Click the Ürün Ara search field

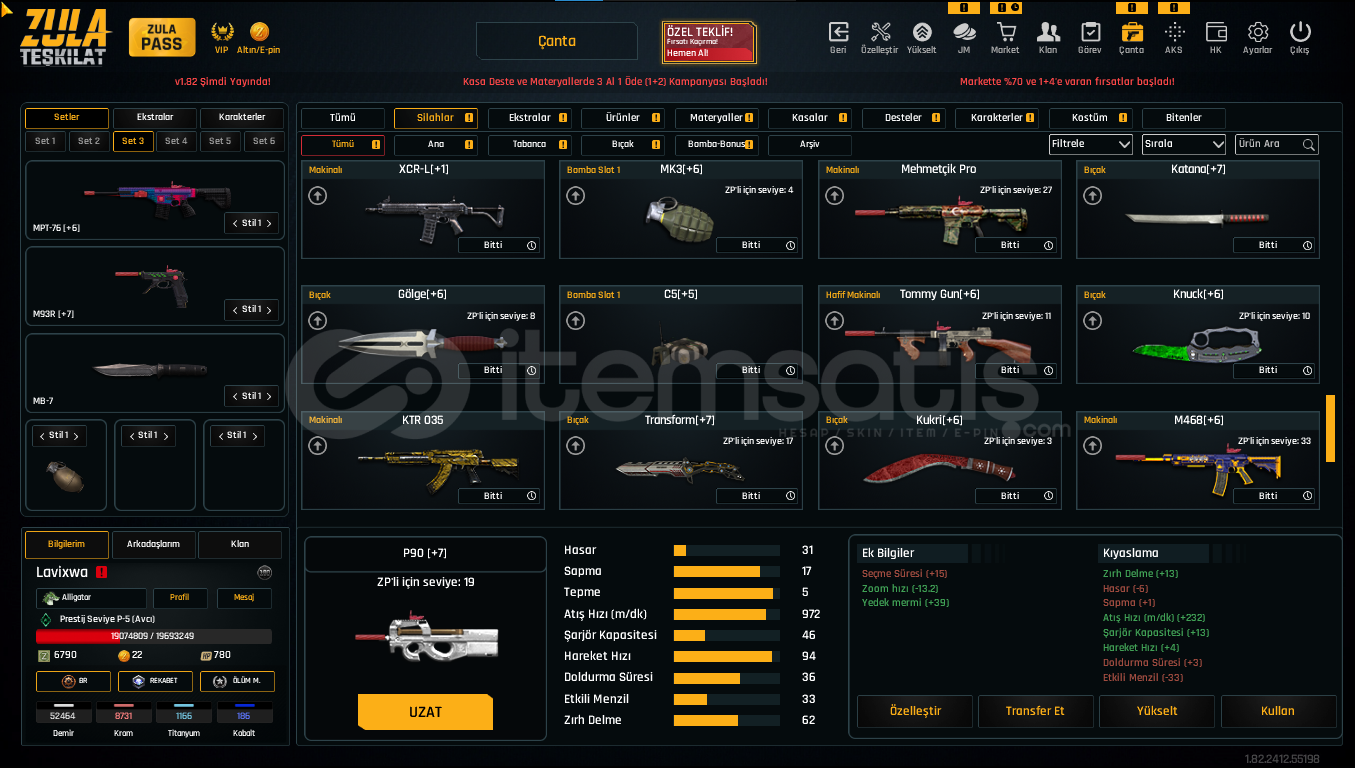point(1277,144)
